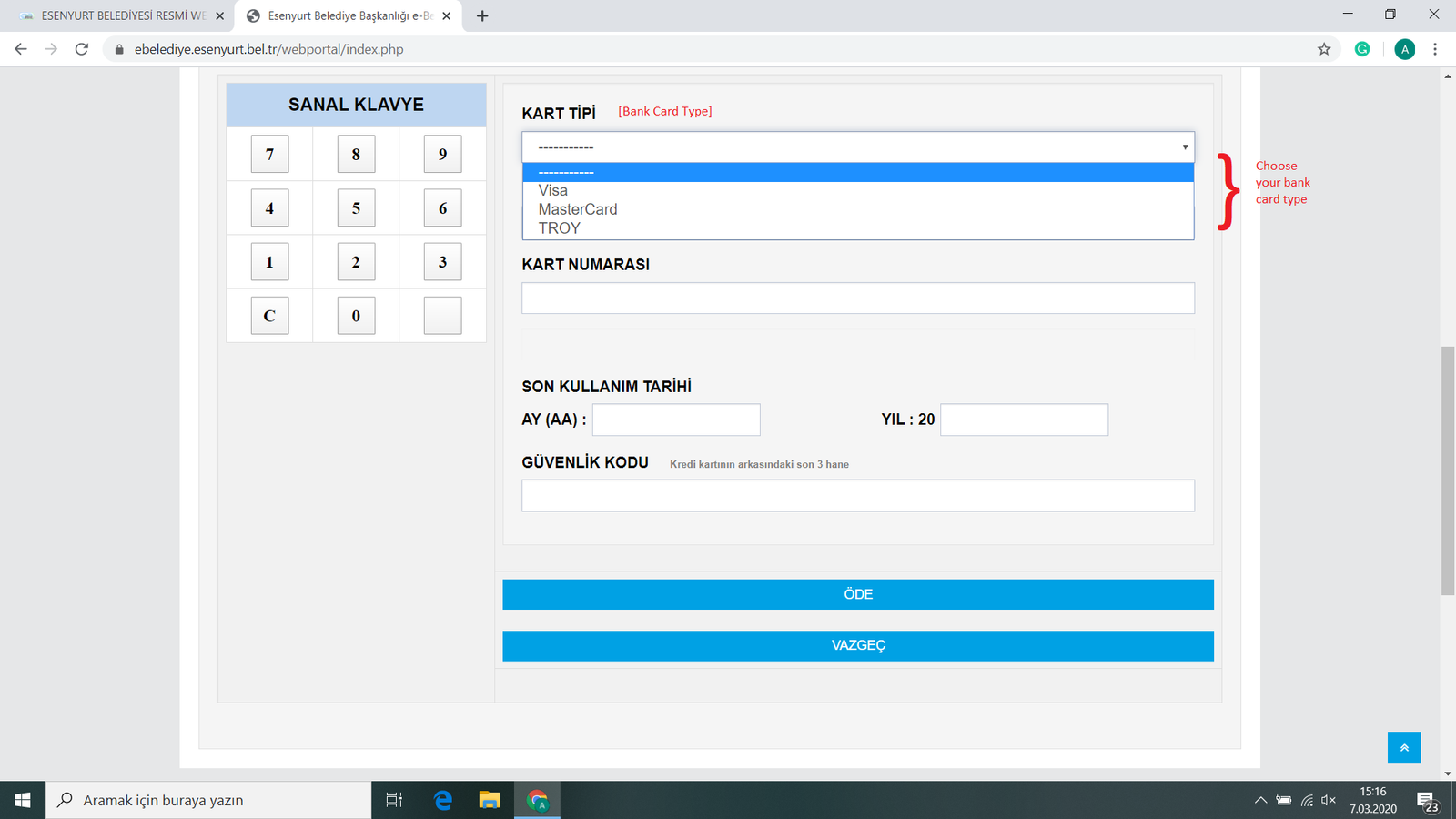Select Visa from the card type list
1456x819 pixels.
[553, 190]
